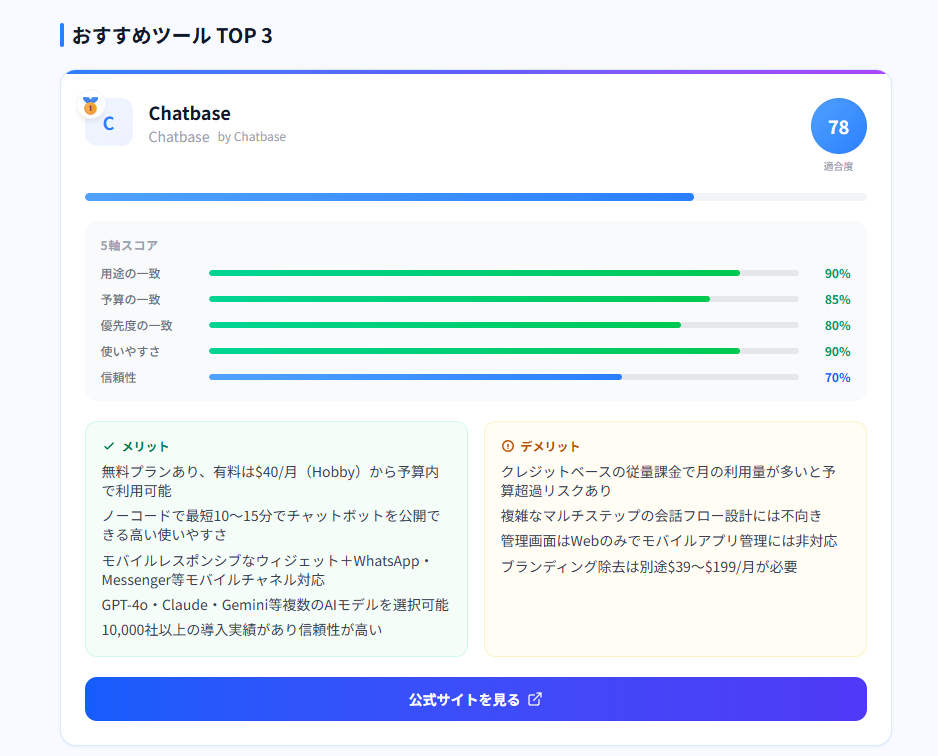Click the demerit about ブランディング除去 $39〜$199/月

click(649, 566)
